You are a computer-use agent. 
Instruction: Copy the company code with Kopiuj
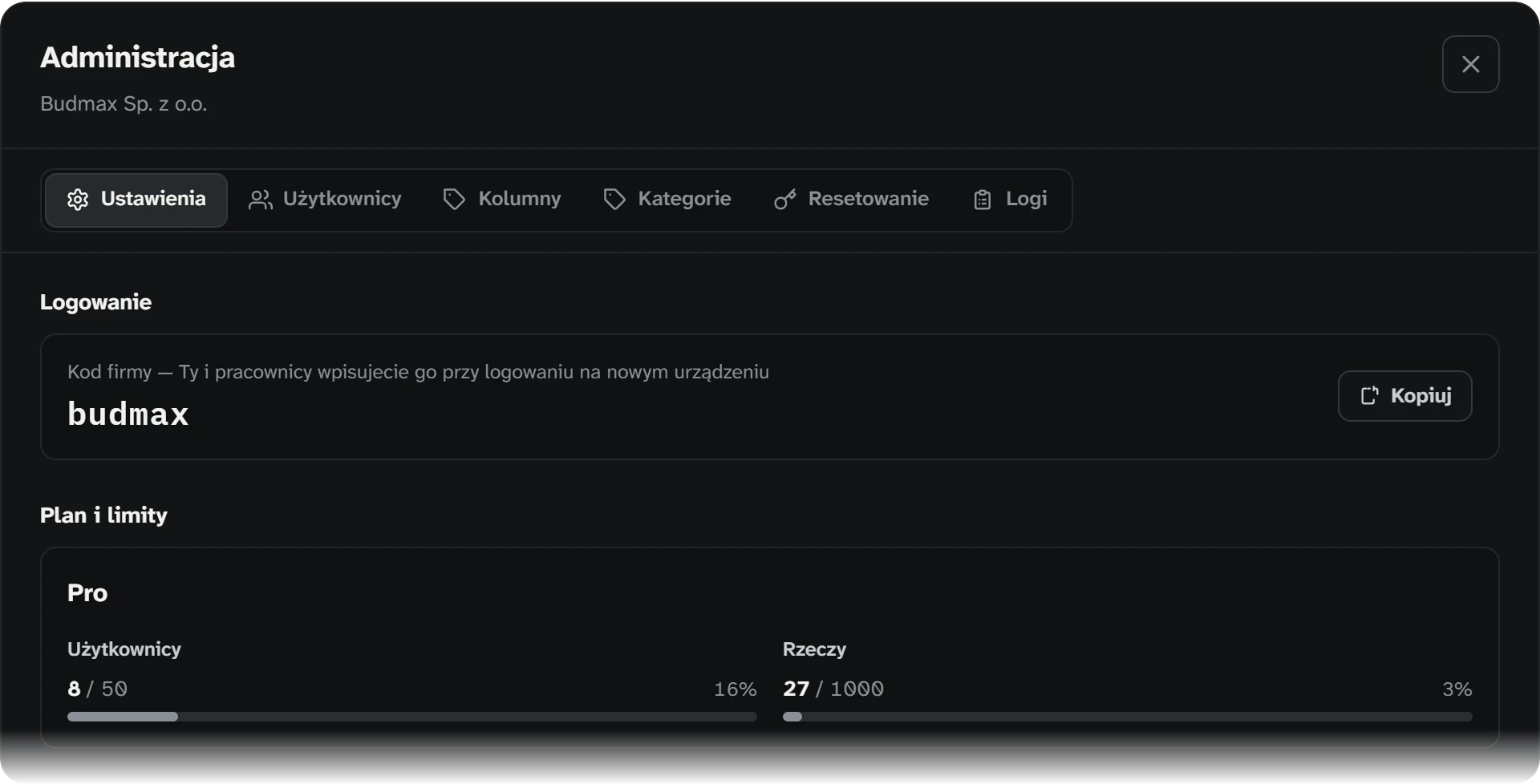pyautogui.click(x=1404, y=395)
